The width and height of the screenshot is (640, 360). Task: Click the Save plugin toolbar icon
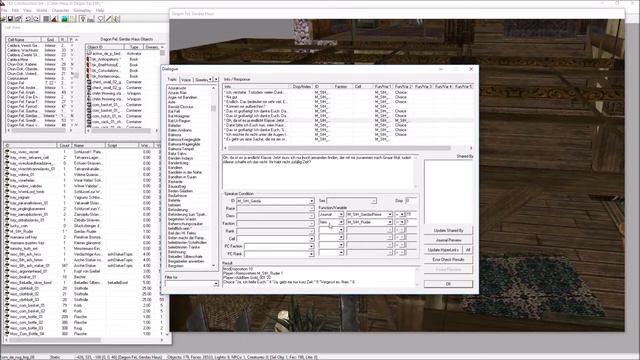11,19
